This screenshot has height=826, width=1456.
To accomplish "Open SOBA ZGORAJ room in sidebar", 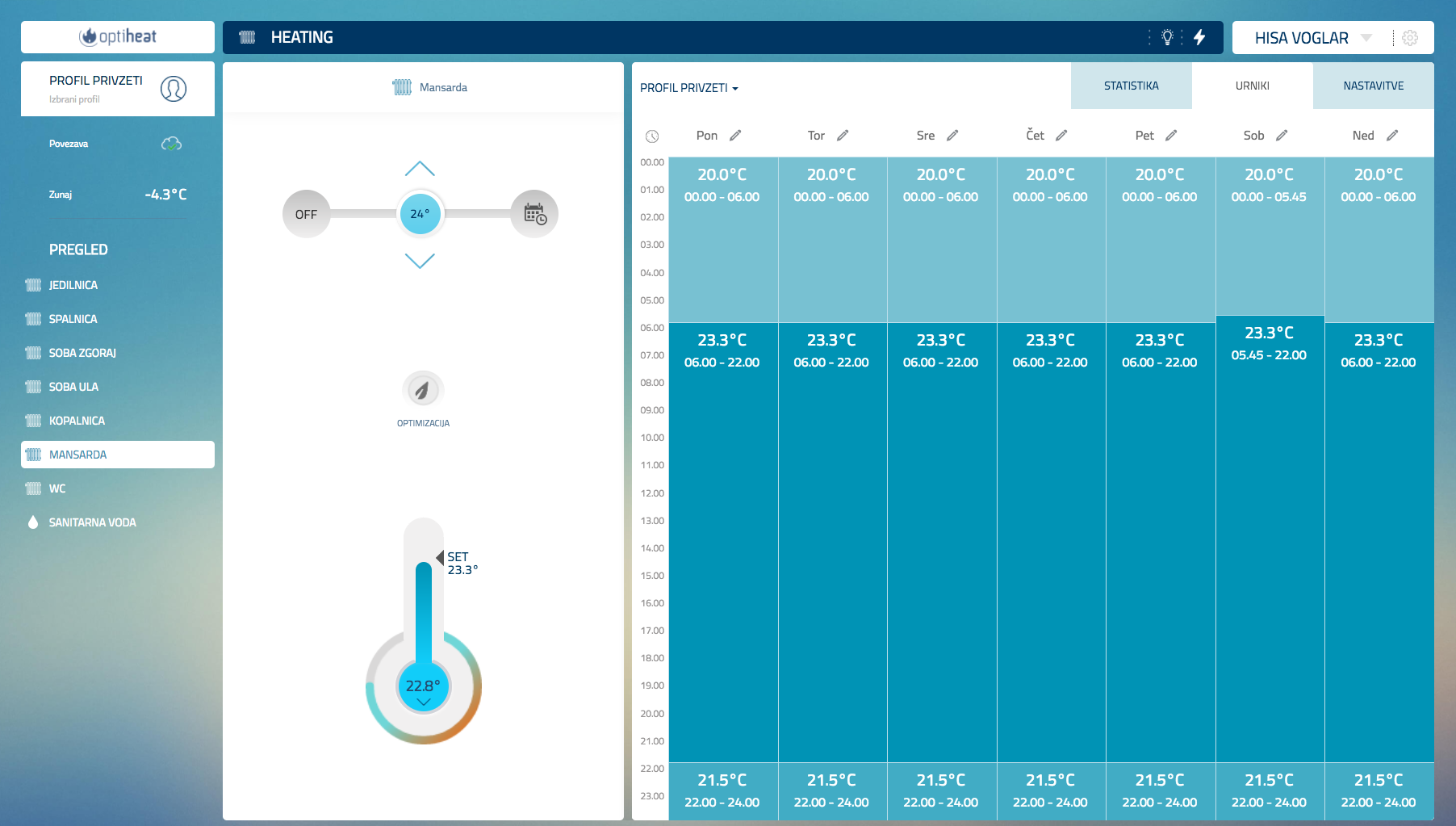I will [x=118, y=353].
